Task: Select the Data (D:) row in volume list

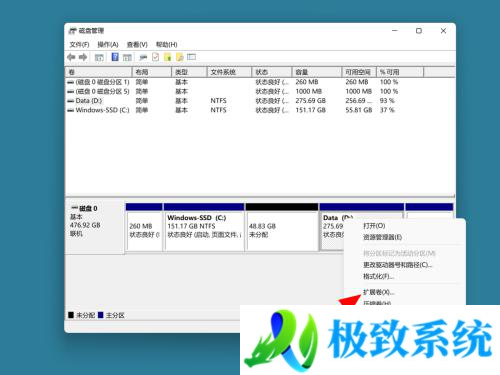Action: [260, 101]
